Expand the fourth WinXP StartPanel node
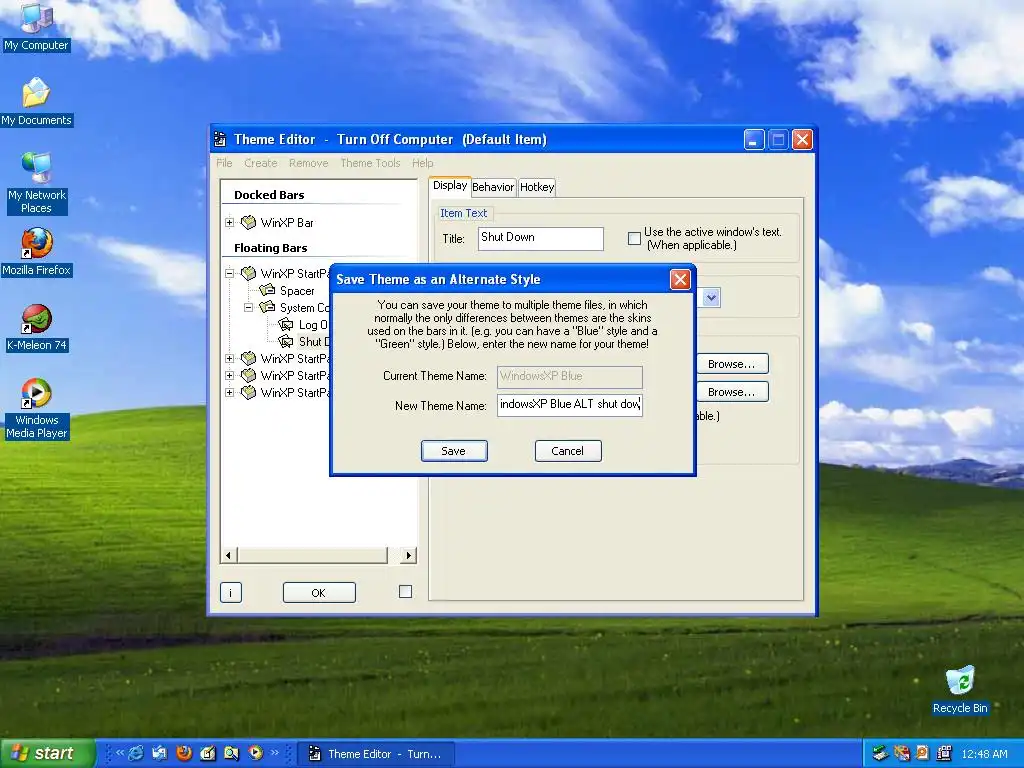This screenshot has height=768, width=1024. coord(229,392)
